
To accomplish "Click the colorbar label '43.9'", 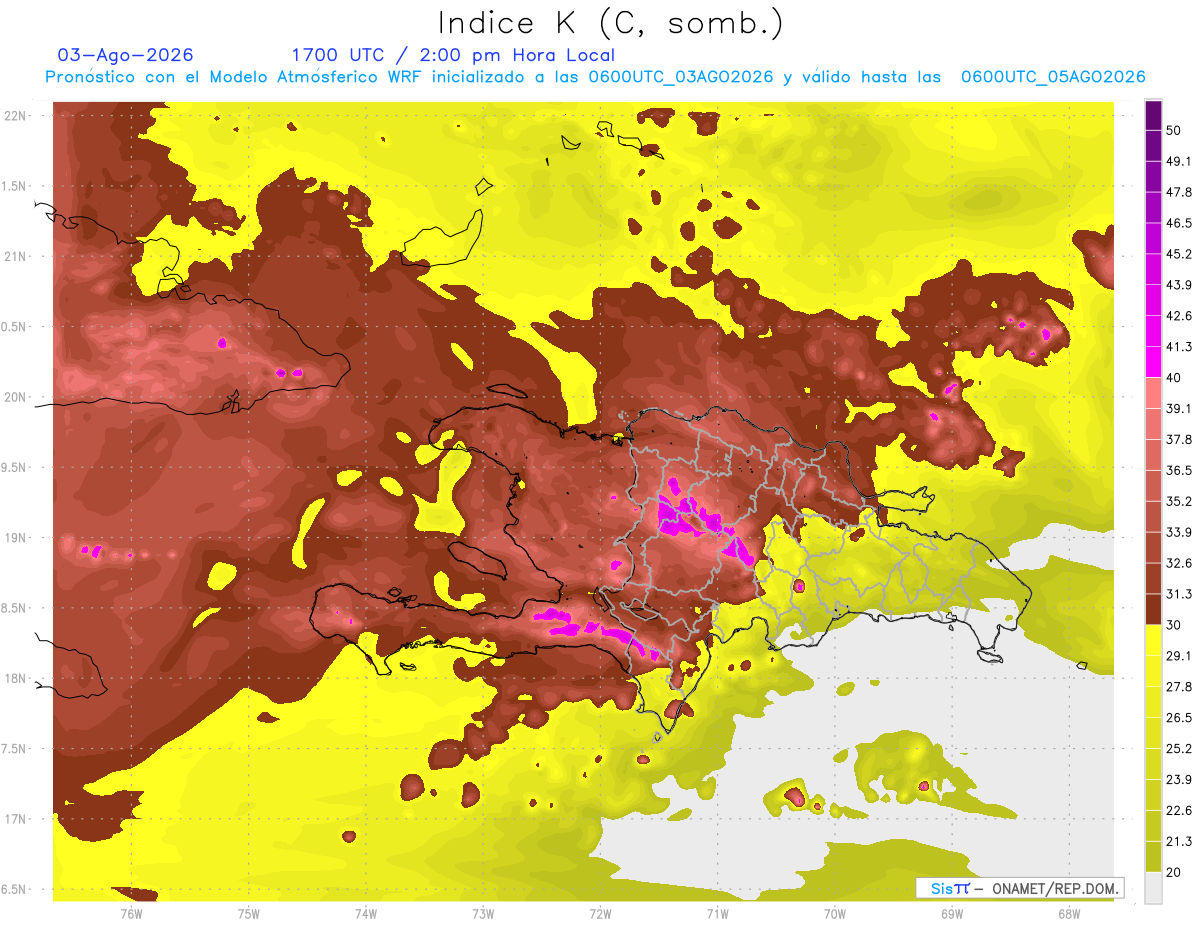I will pyautogui.click(x=1179, y=285).
